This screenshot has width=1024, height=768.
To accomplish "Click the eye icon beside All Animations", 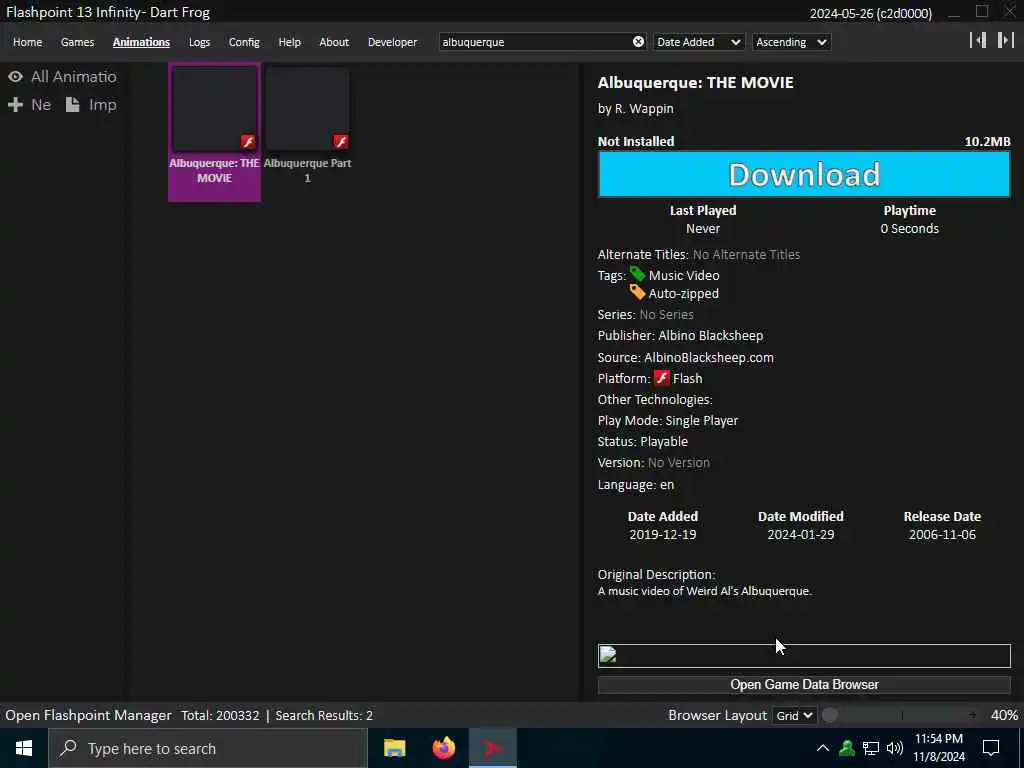I will coord(16,76).
